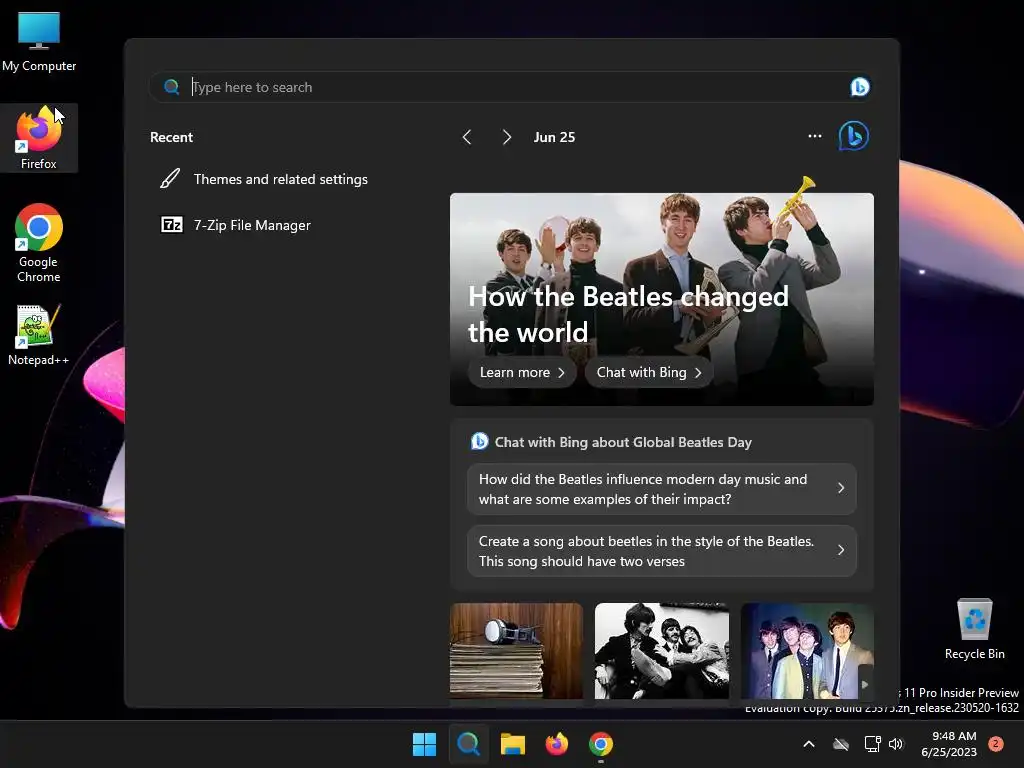Click the How the Beatles changed the world headline
The height and width of the screenshot is (768, 1024).
pyautogui.click(x=628, y=314)
